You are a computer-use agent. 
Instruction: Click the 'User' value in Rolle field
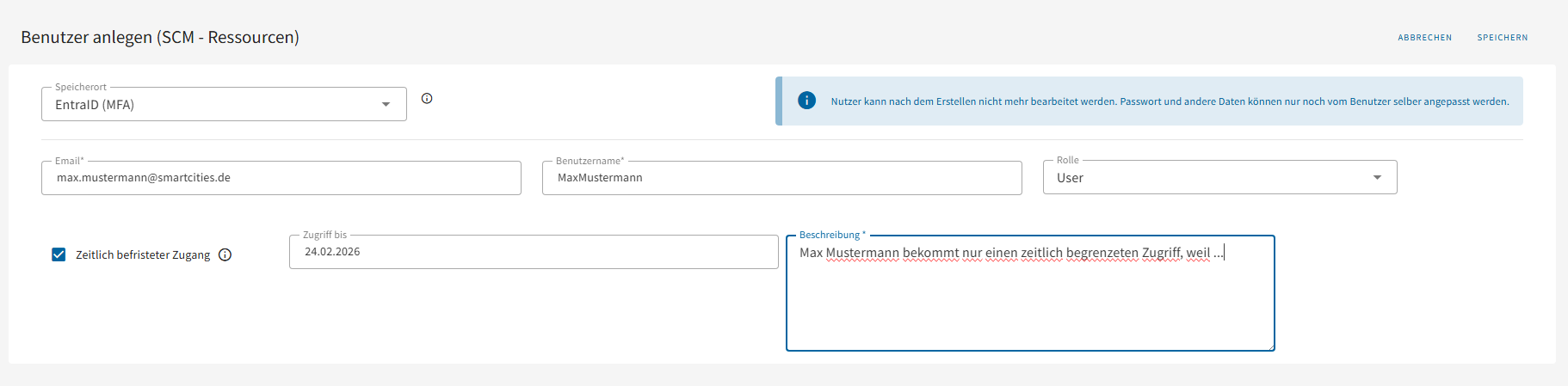[1070, 178]
